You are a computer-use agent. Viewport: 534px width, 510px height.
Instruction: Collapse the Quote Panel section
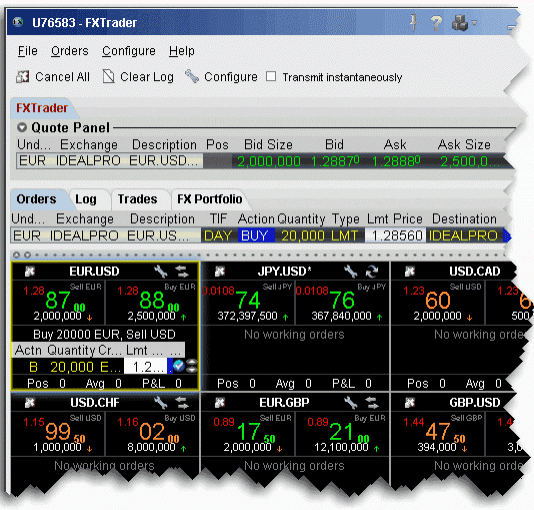click(22, 127)
